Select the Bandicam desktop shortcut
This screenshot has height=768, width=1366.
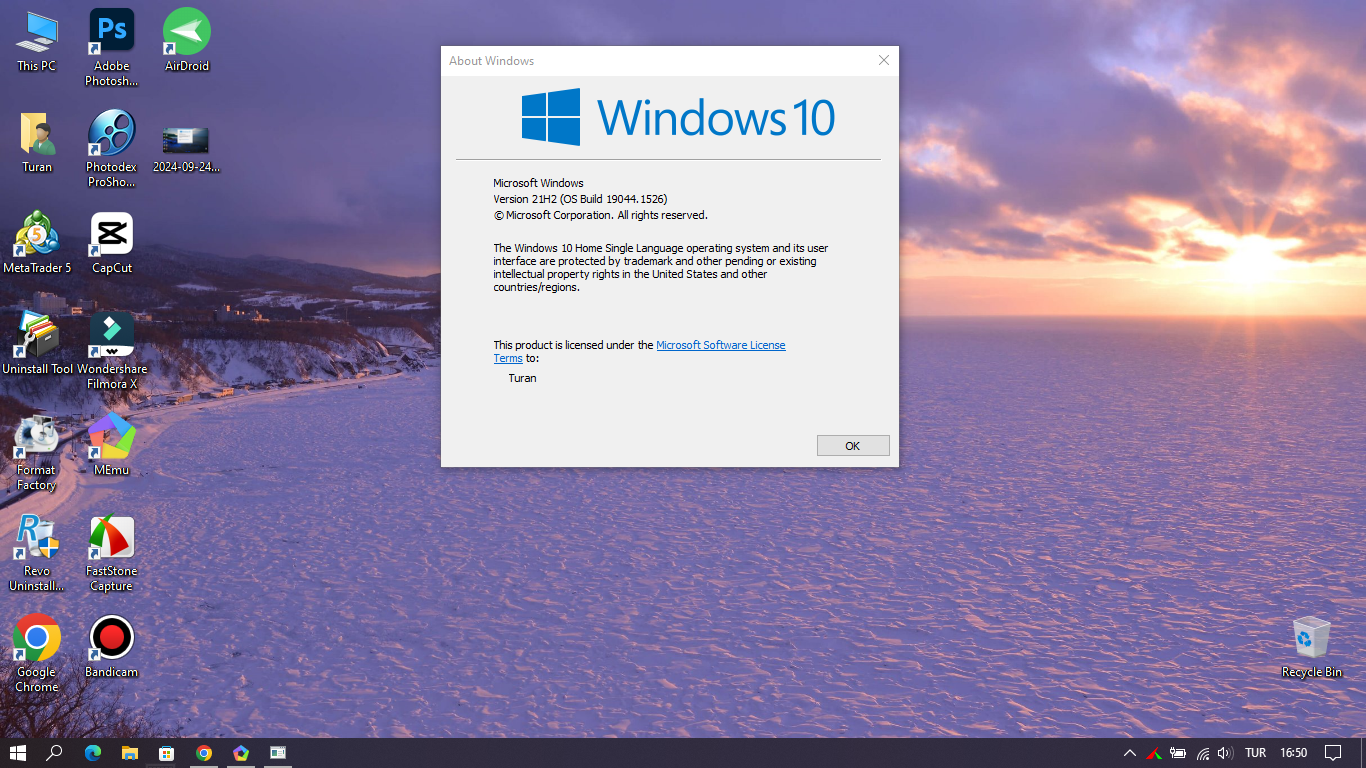point(111,647)
